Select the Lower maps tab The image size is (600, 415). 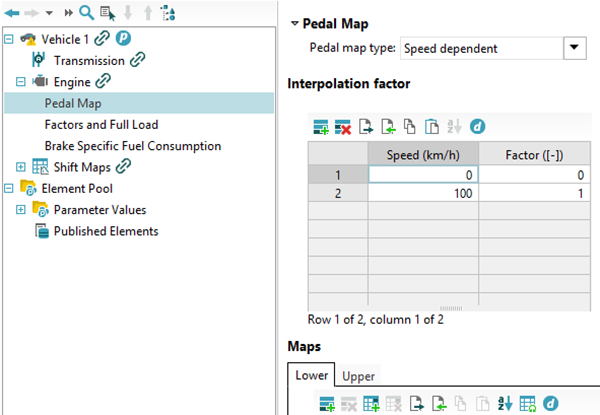coord(311,375)
